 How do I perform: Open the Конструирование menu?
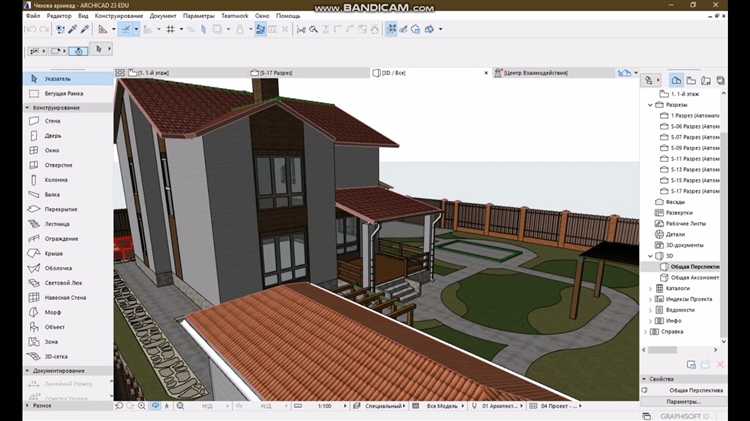point(119,16)
